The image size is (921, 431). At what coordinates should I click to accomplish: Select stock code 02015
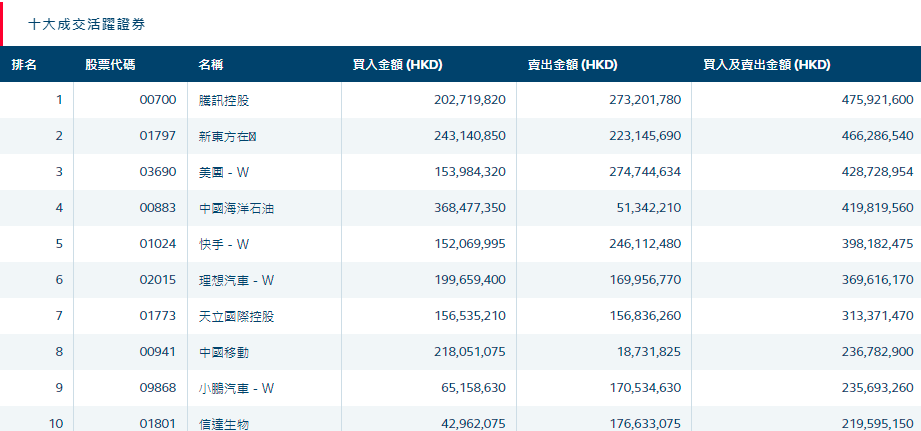point(158,280)
